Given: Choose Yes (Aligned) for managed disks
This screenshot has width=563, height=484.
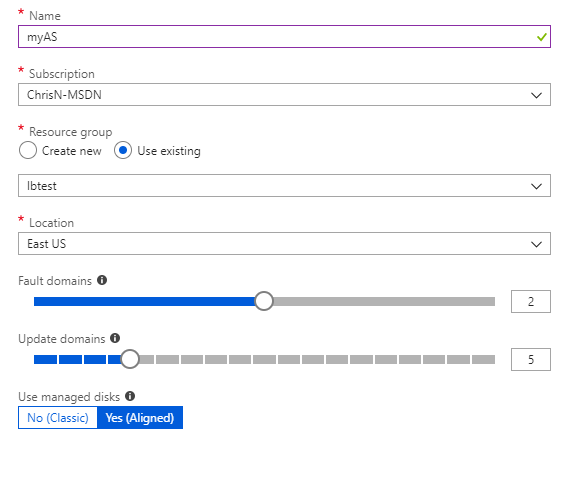Looking at the screenshot, I should pos(140,418).
